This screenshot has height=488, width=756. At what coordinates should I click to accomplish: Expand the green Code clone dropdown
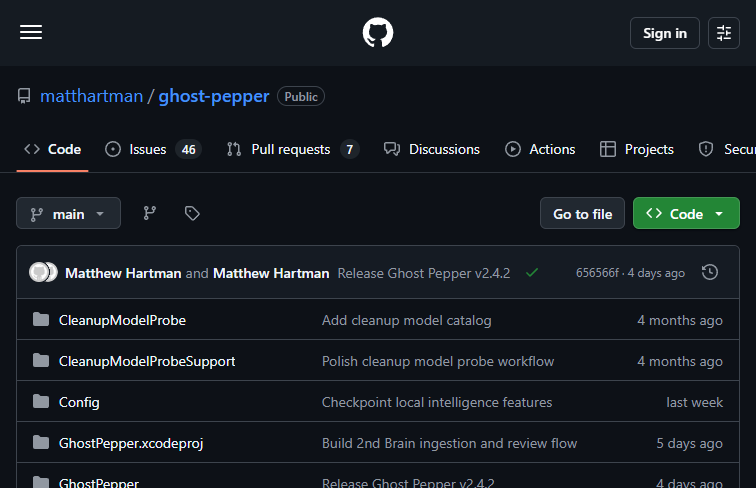click(686, 213)
